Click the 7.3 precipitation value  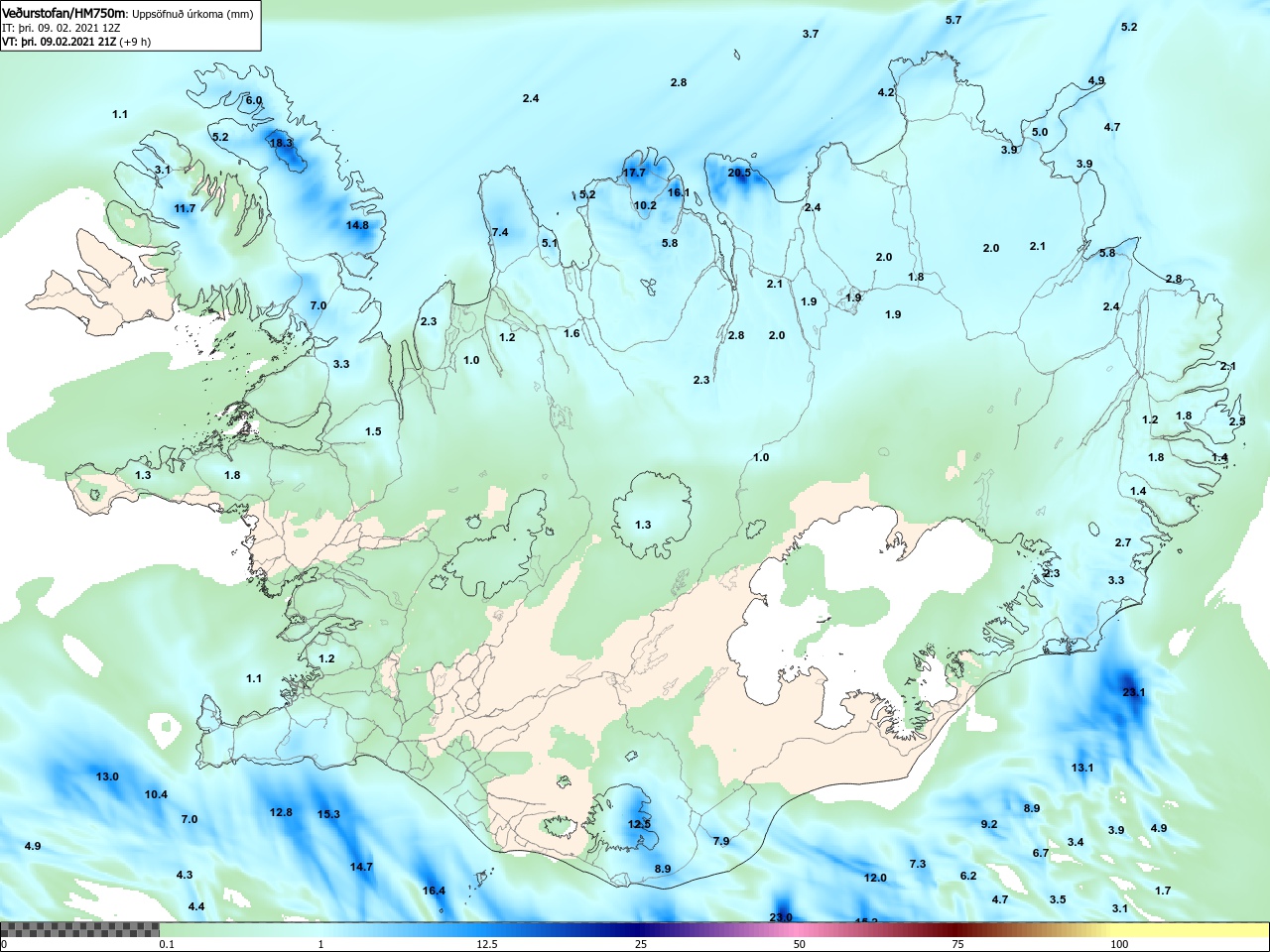coord(918,864)
